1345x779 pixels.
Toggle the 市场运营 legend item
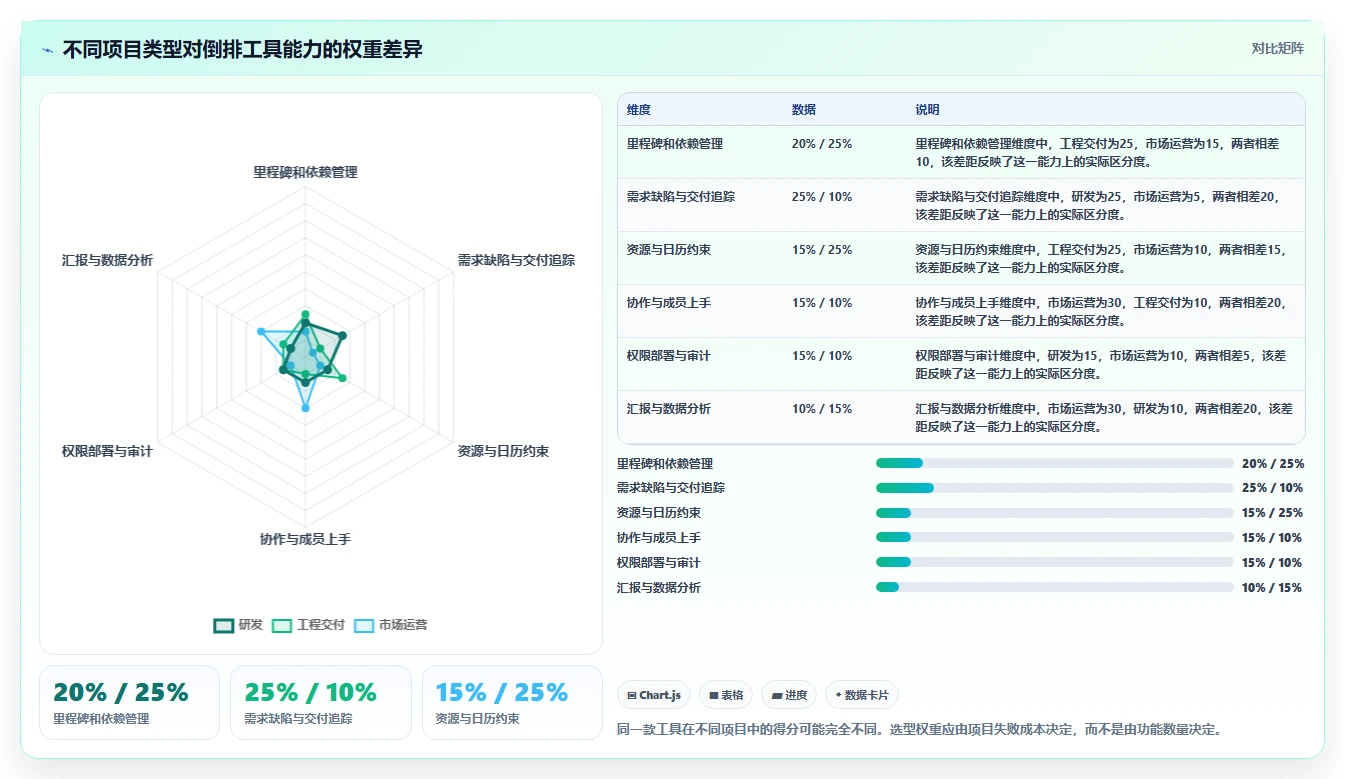click(391, 625)
